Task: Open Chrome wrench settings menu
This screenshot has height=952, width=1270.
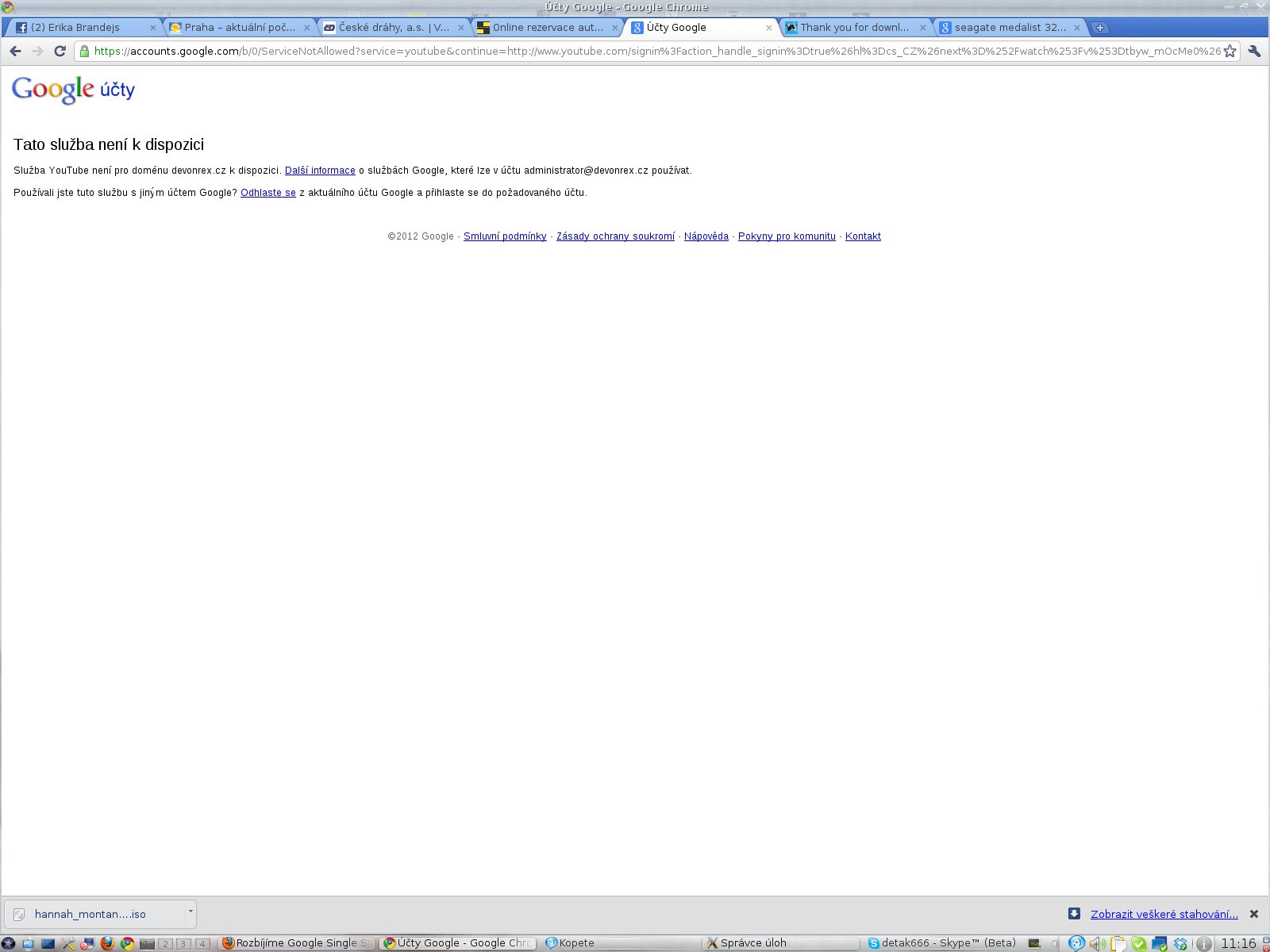Action: pyautogui.click(x=1254, y=51)
